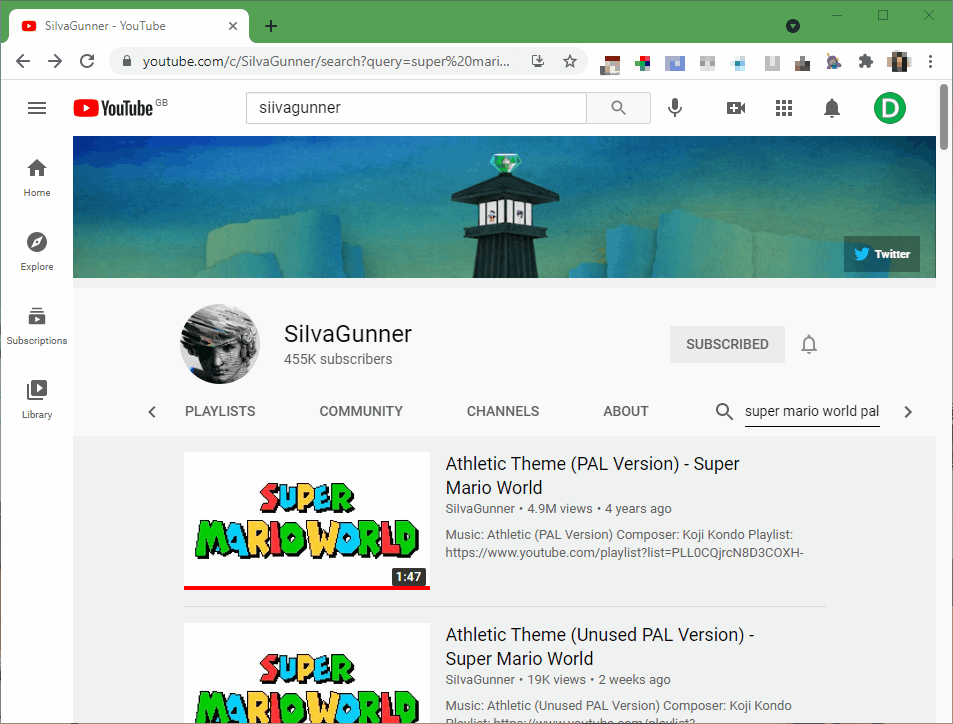Move the channel tabs right with the chevron
The image size is (953, 724).
click(x=908, y=412)
